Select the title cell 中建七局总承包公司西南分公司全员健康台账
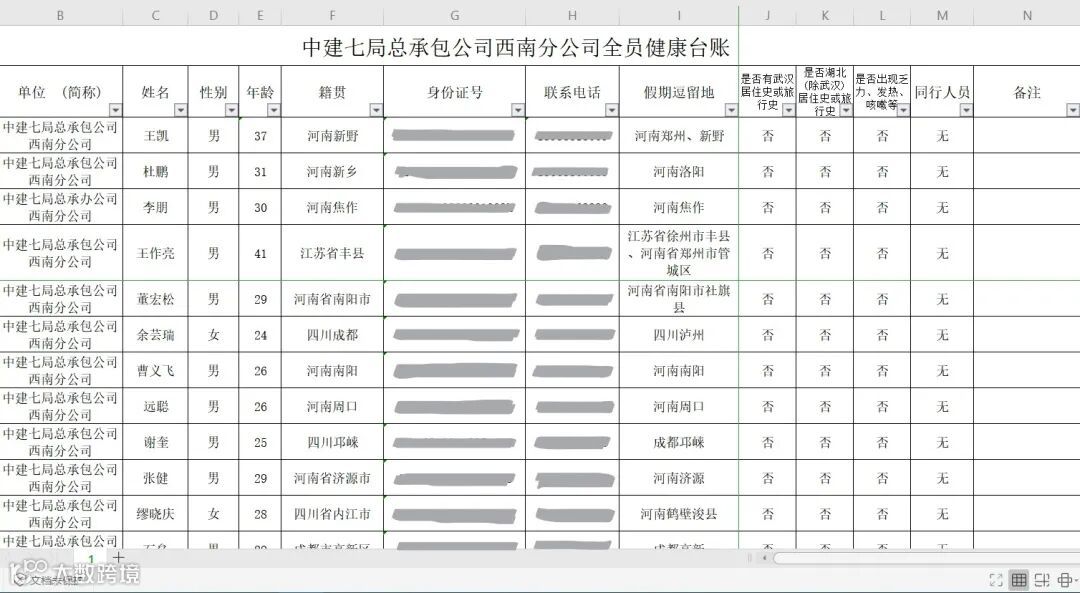Viewport: 1080px width, 593px height. tap(517, 46)
